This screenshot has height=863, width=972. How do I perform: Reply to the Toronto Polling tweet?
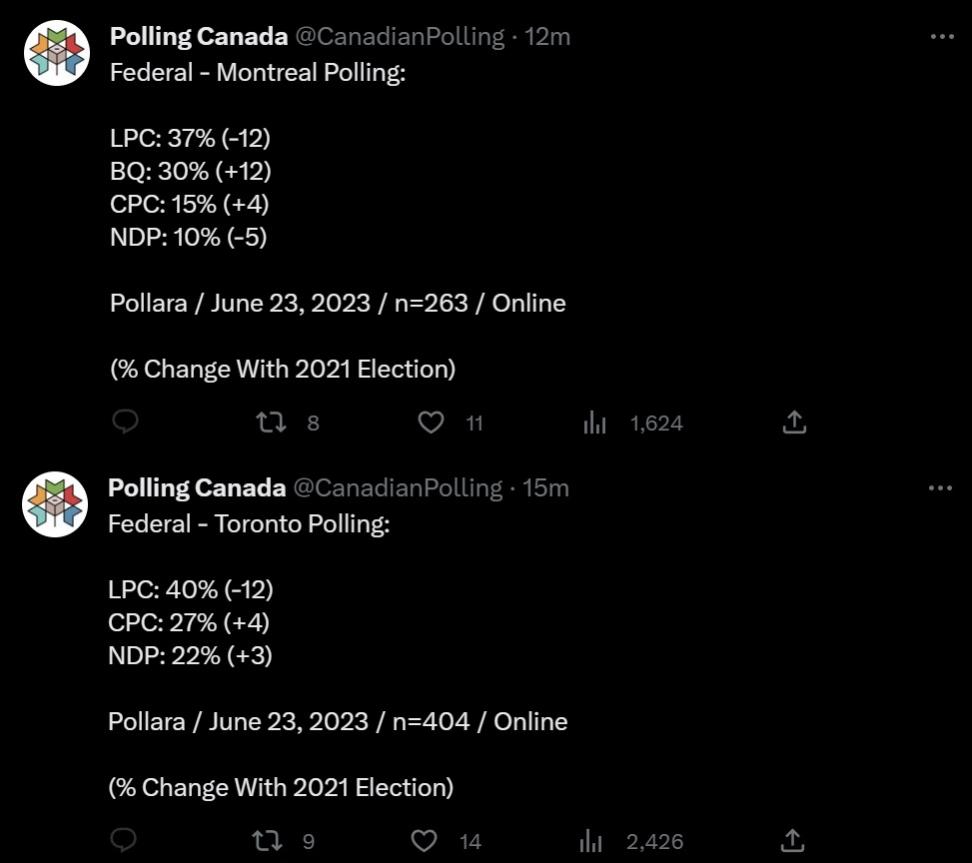tap(123, 840)
